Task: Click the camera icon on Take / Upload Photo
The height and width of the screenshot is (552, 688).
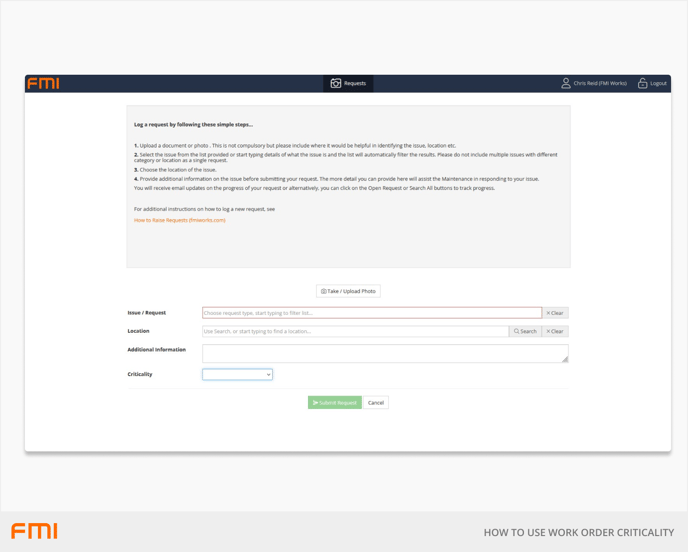Action: click(x=324, y=291)
